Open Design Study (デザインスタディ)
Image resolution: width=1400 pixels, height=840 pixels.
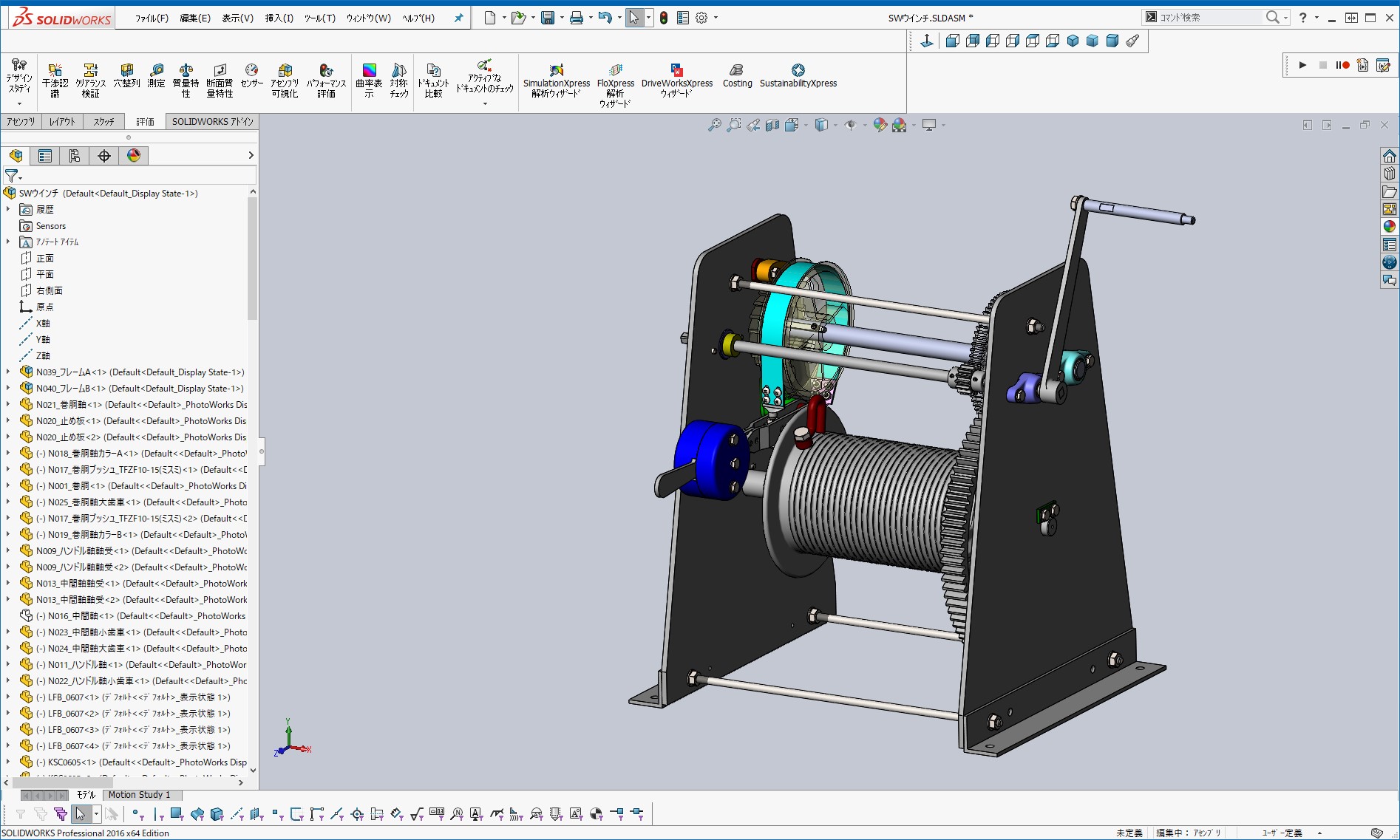(x=19, y=76)
